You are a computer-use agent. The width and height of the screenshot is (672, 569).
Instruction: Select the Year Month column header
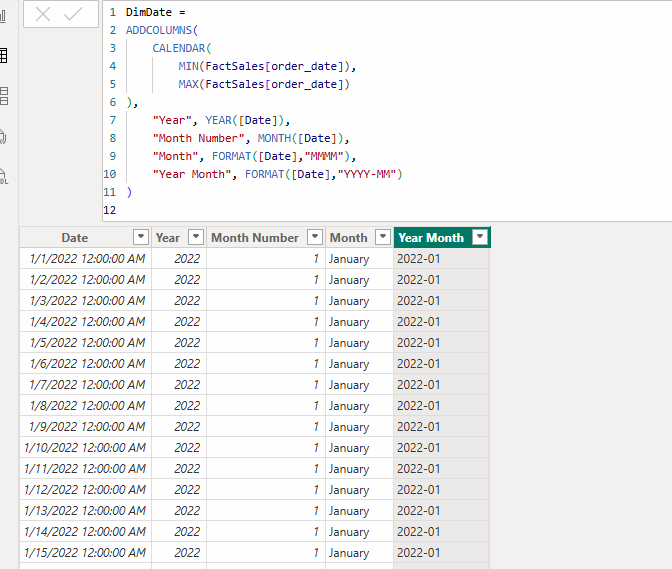click(x=431, y=237)
